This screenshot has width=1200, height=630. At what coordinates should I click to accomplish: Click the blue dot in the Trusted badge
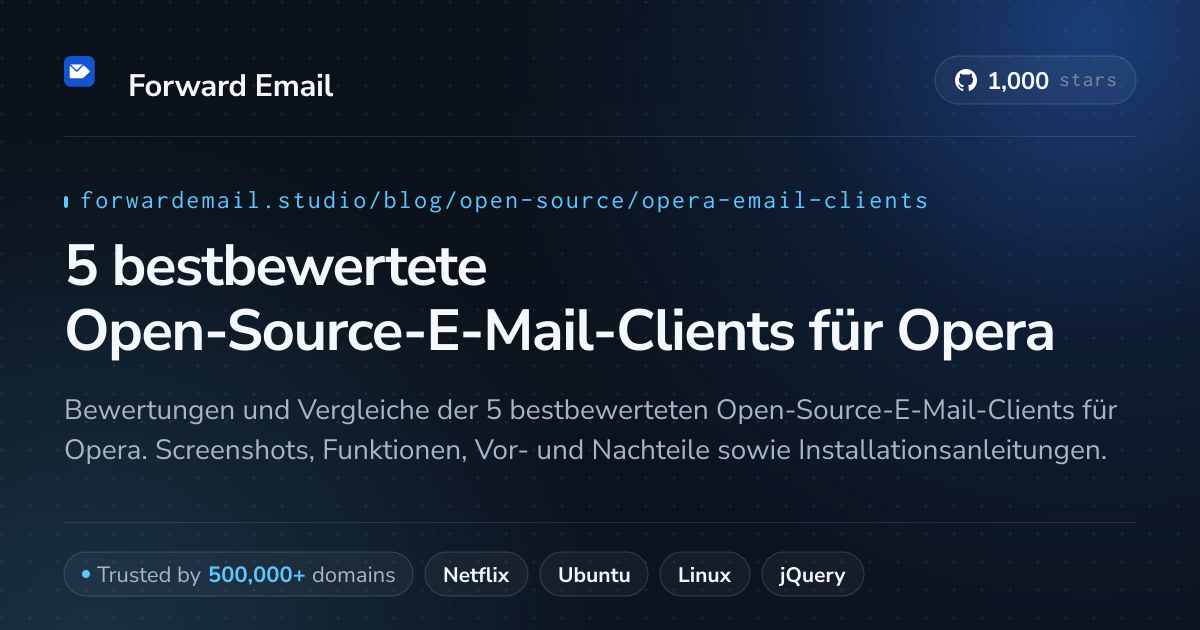(86, 575)
